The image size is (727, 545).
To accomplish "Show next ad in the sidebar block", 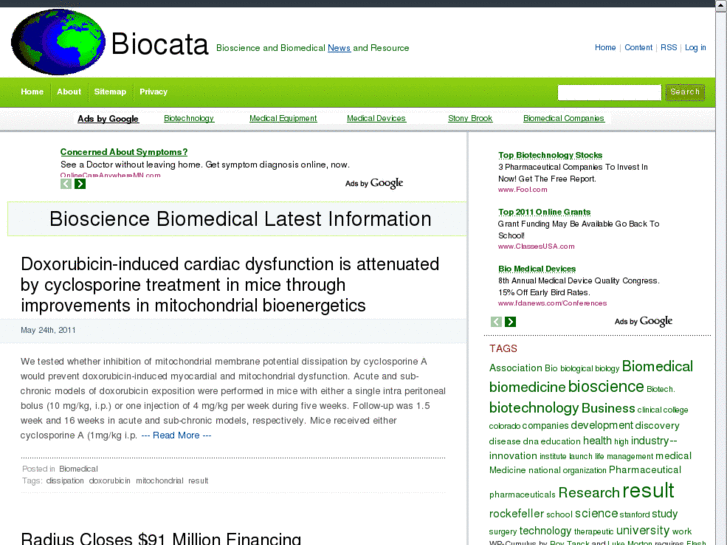I will point(510,321).
